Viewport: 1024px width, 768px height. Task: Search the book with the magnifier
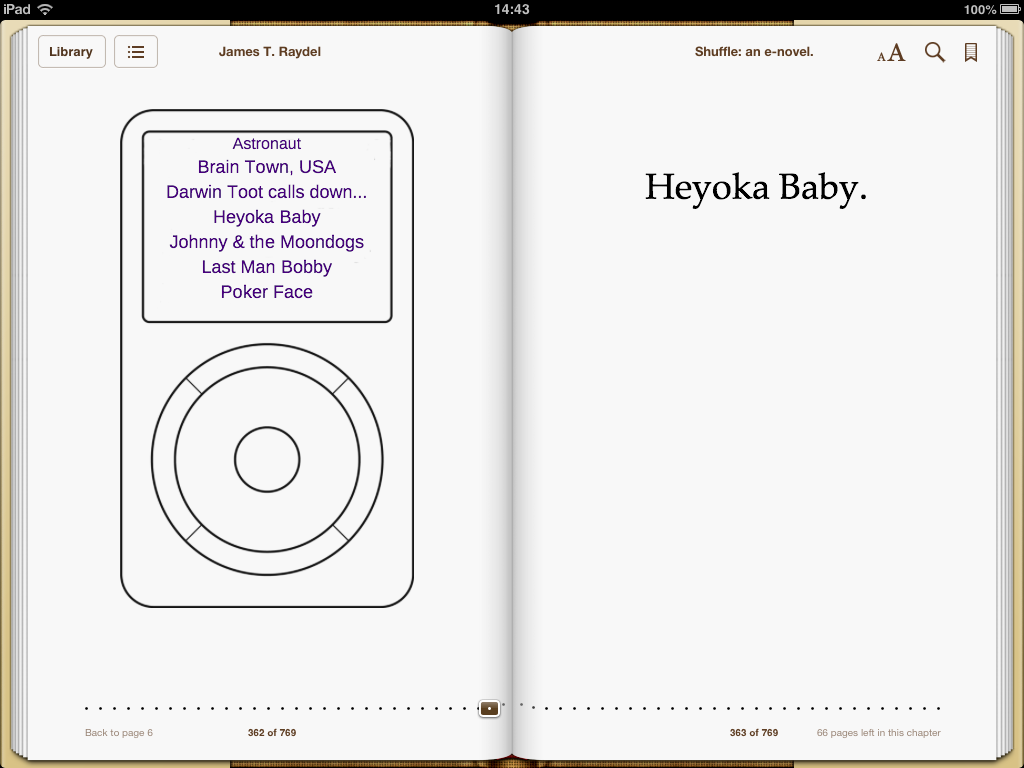[x=935, y=52]
